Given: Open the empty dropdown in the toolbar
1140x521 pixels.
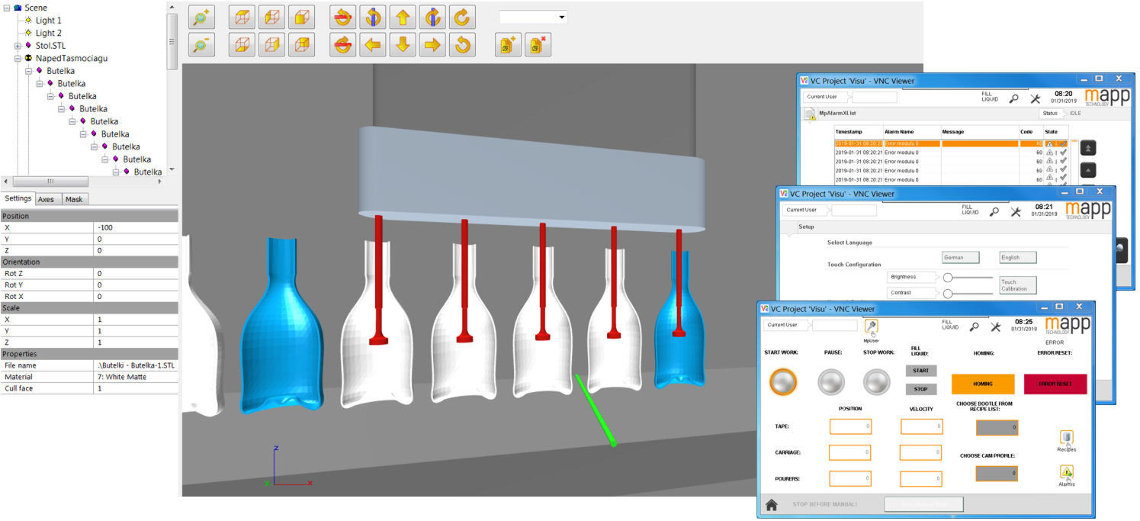Looking at the screenshot, I should tap(532, 17).
